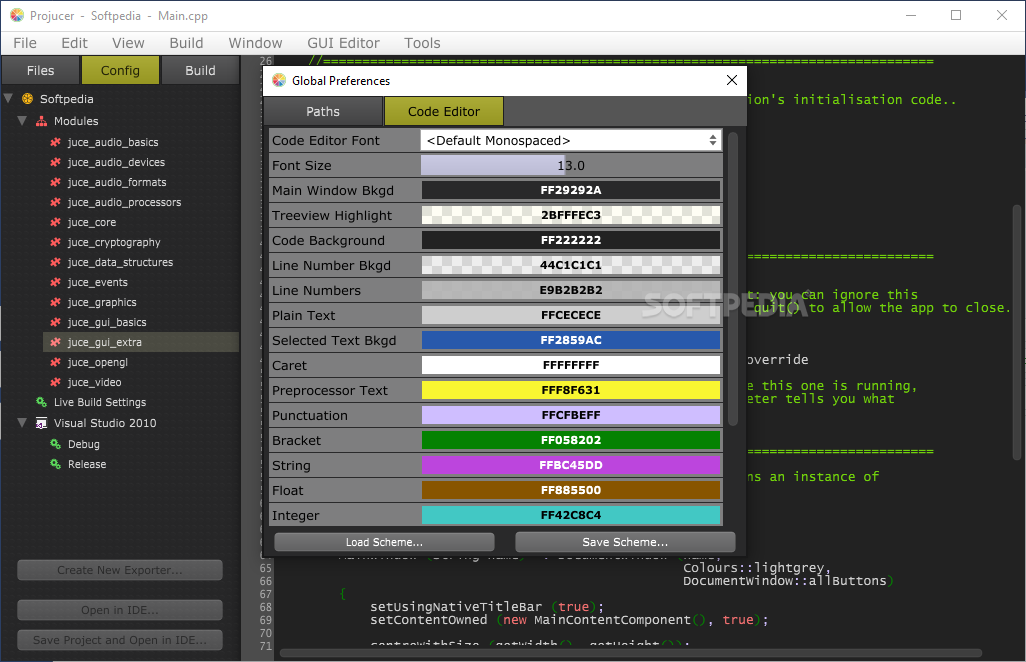
Task: Click the Softpedia project icon in tree
Action: click(27, 99)
